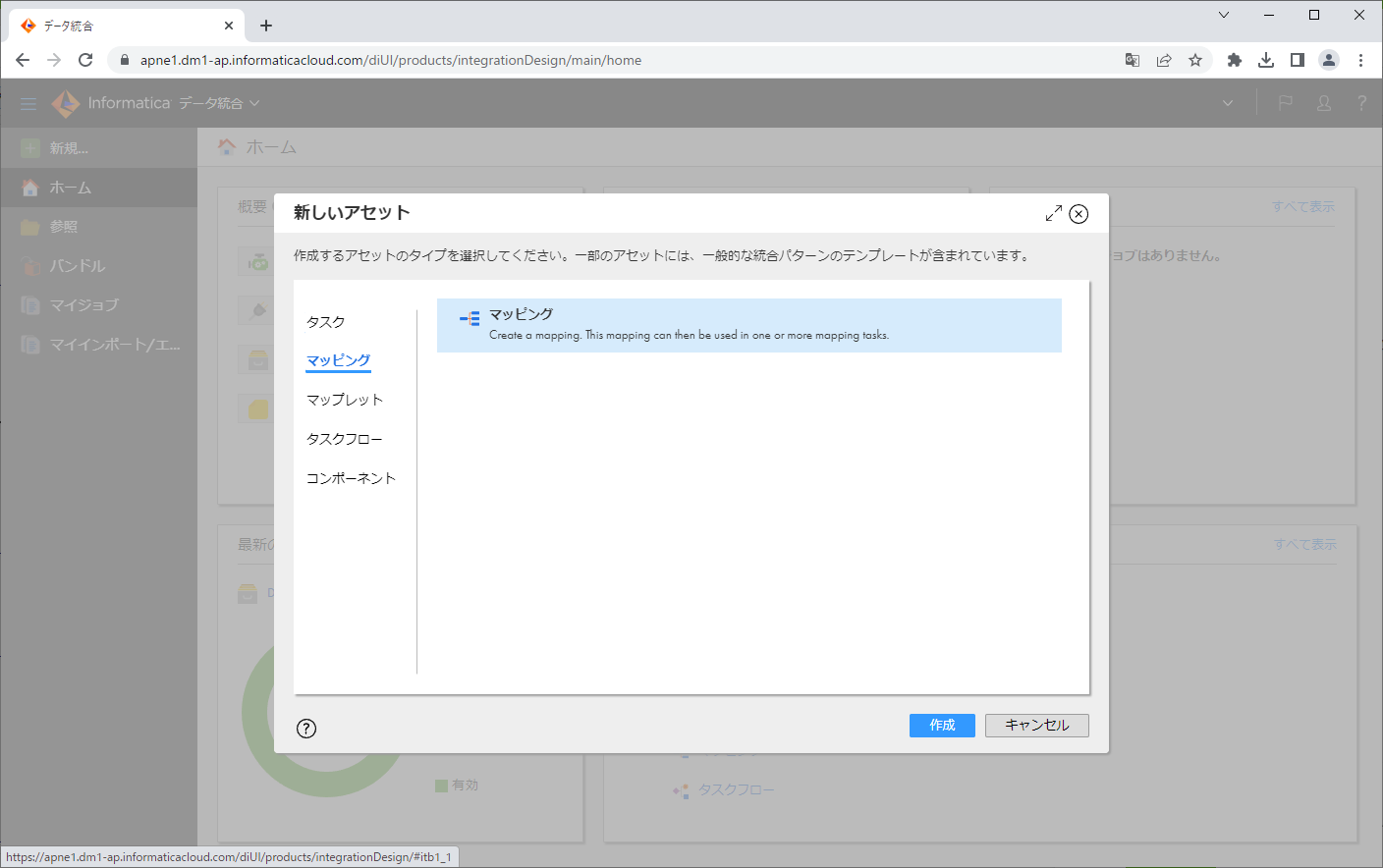The image size is (1383, 868).
Task: Open the Chrome profile avatar
Action: 1329,60
